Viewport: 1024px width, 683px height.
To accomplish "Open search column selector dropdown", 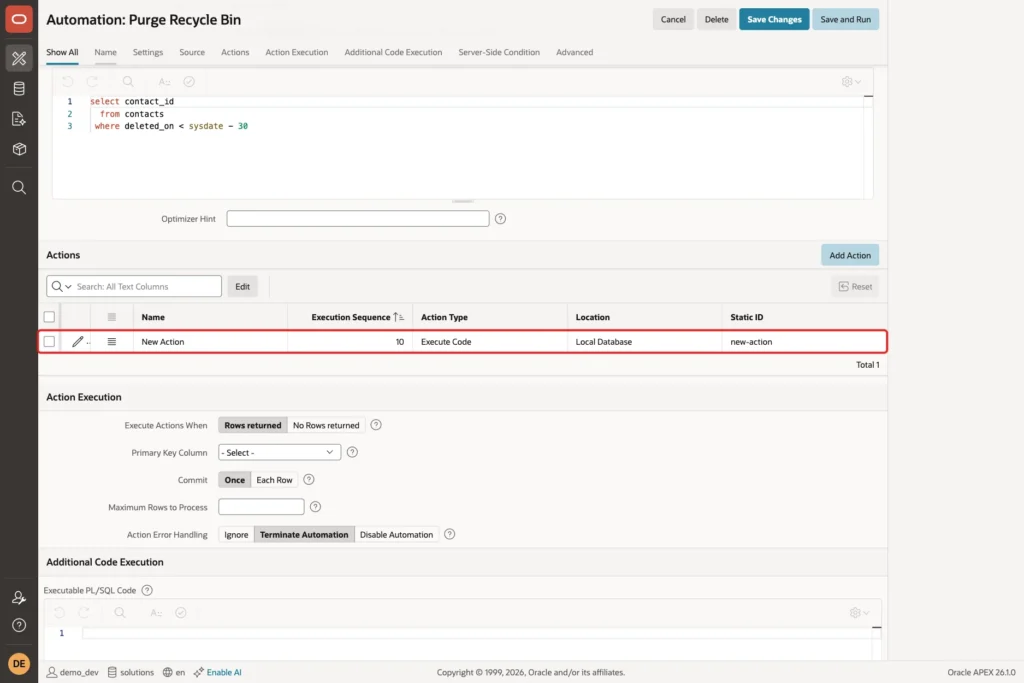I will (61, 287).
